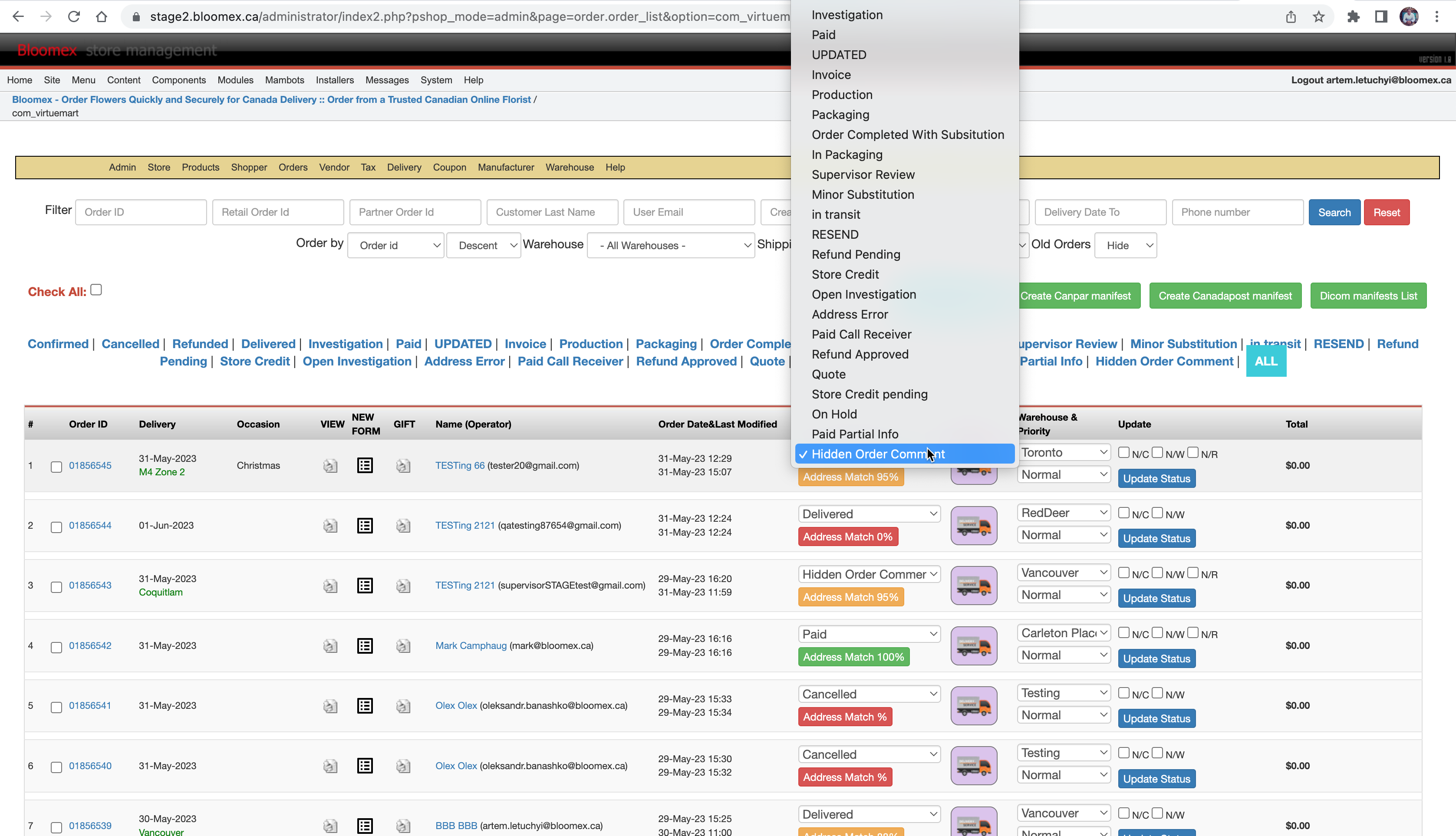
Task: Reload page with browser refresh icon
Action: coord(73,16)
